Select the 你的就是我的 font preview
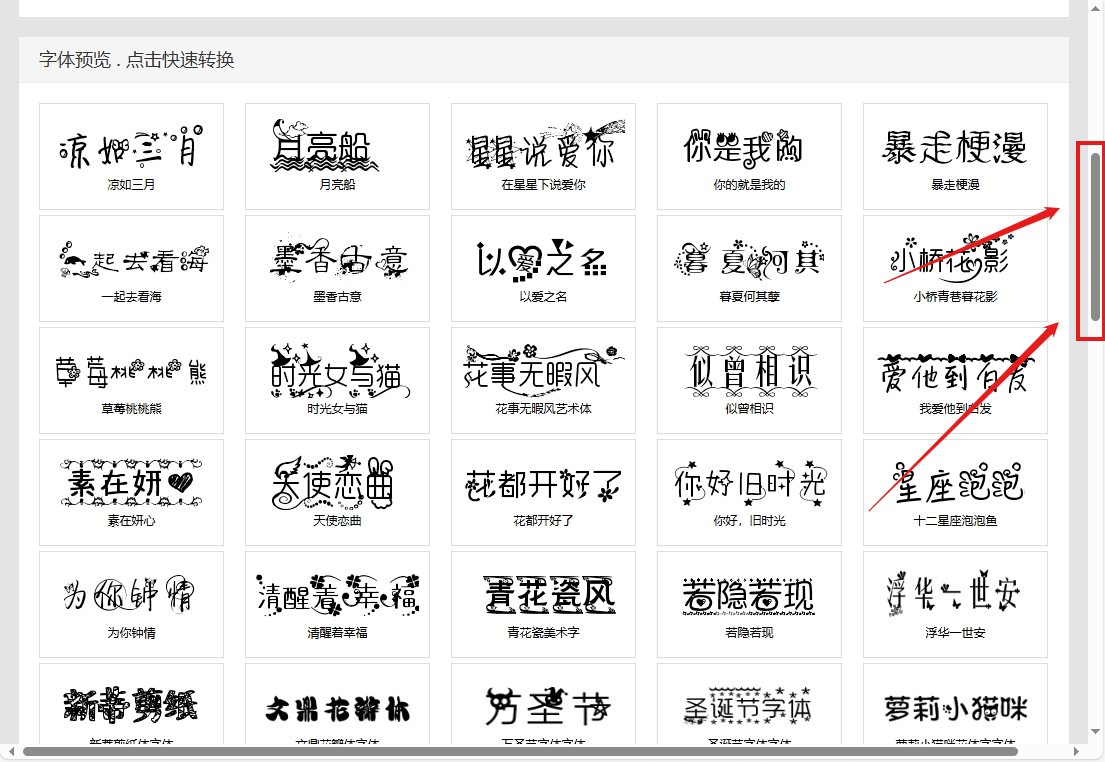The width and height of the screenshot is (1105, 762). (749, 156)
